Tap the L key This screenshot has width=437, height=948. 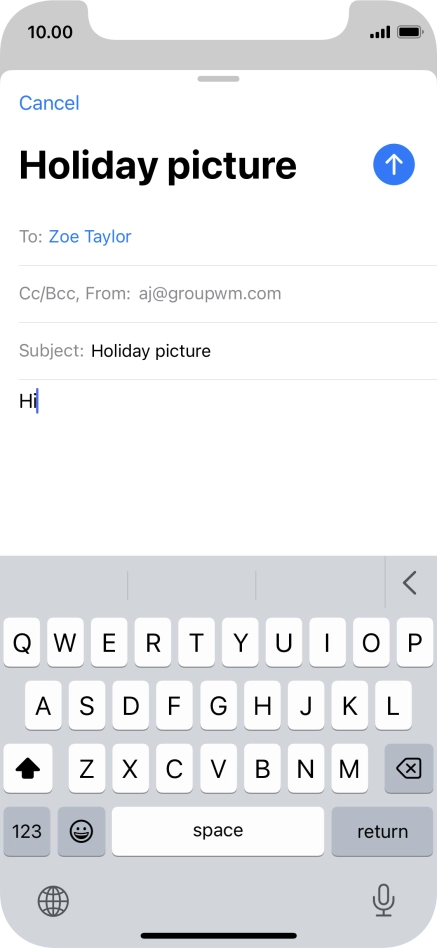[393, 706]
